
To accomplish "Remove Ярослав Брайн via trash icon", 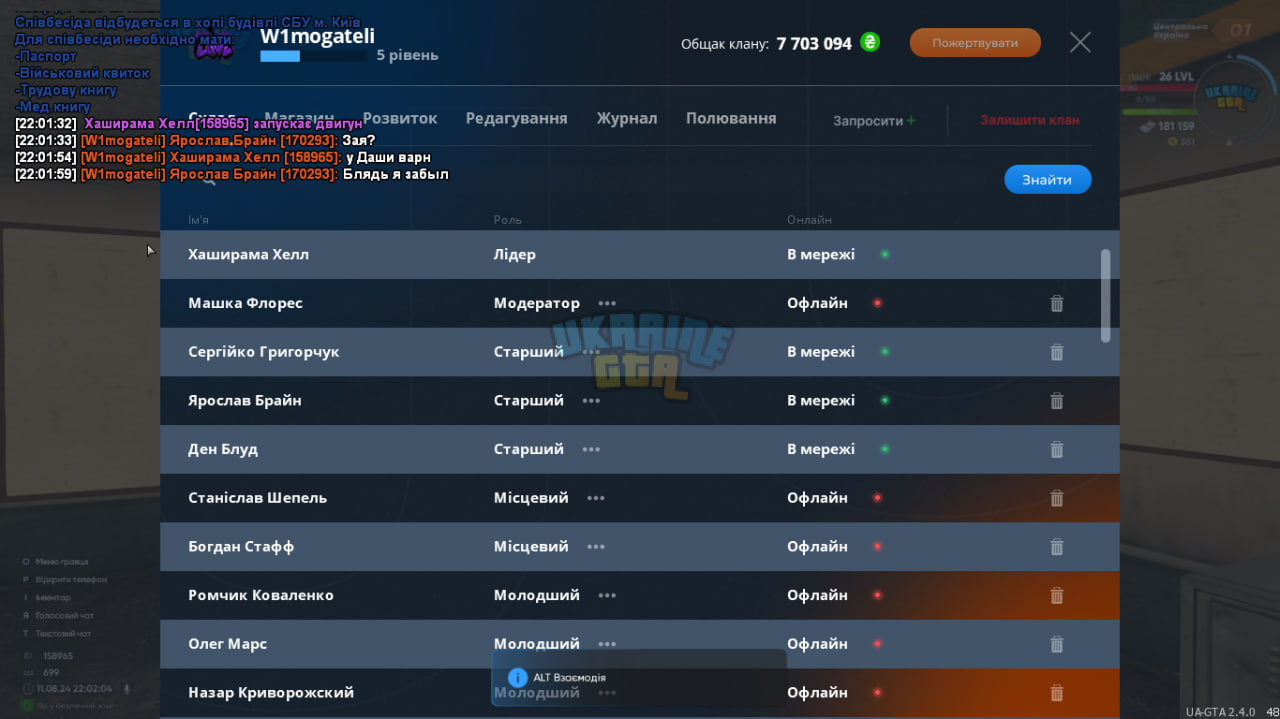I will point(1056,401).
